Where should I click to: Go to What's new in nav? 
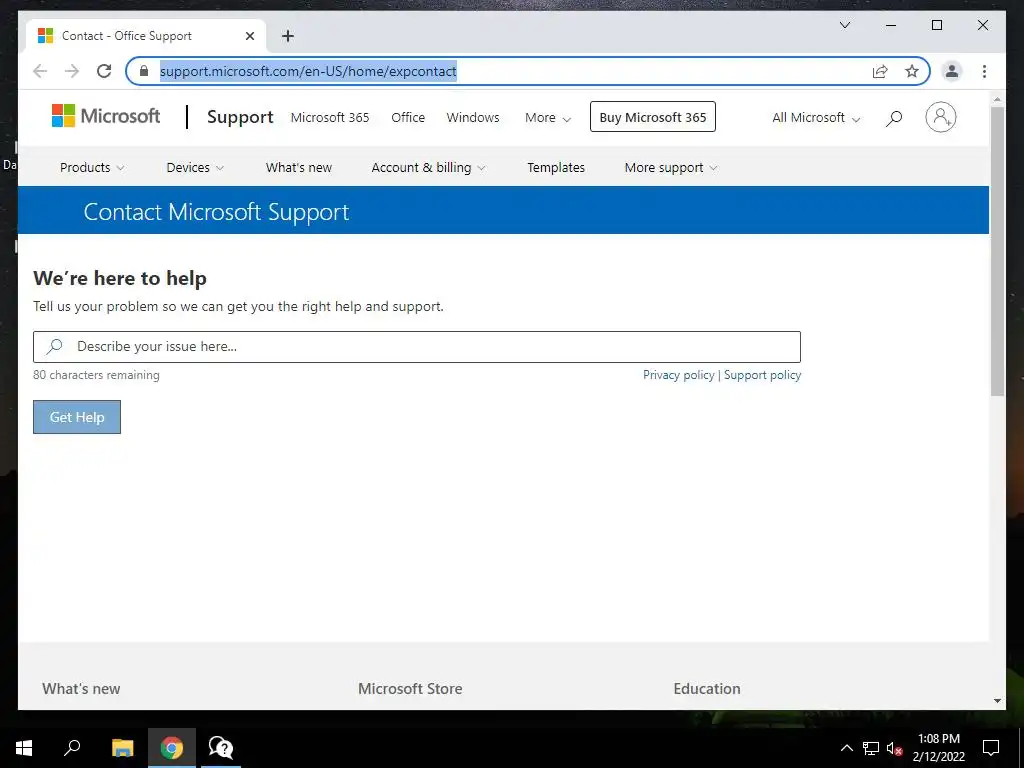tap(298, 168)
